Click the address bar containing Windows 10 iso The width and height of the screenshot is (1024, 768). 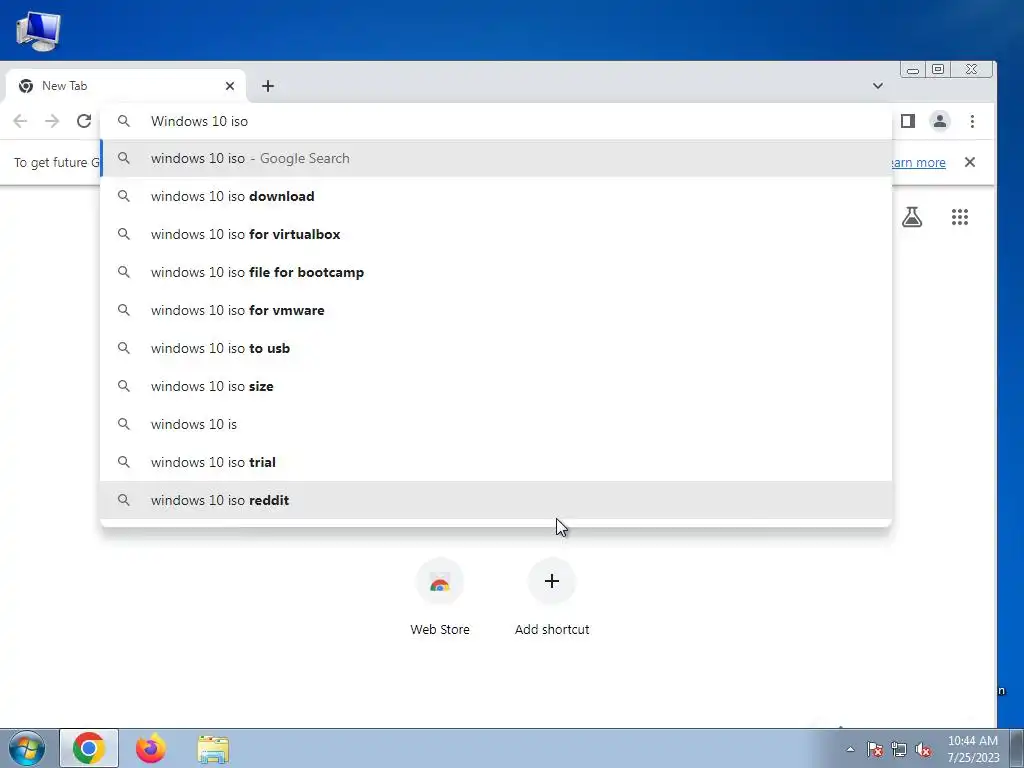(x=496, y=121)
